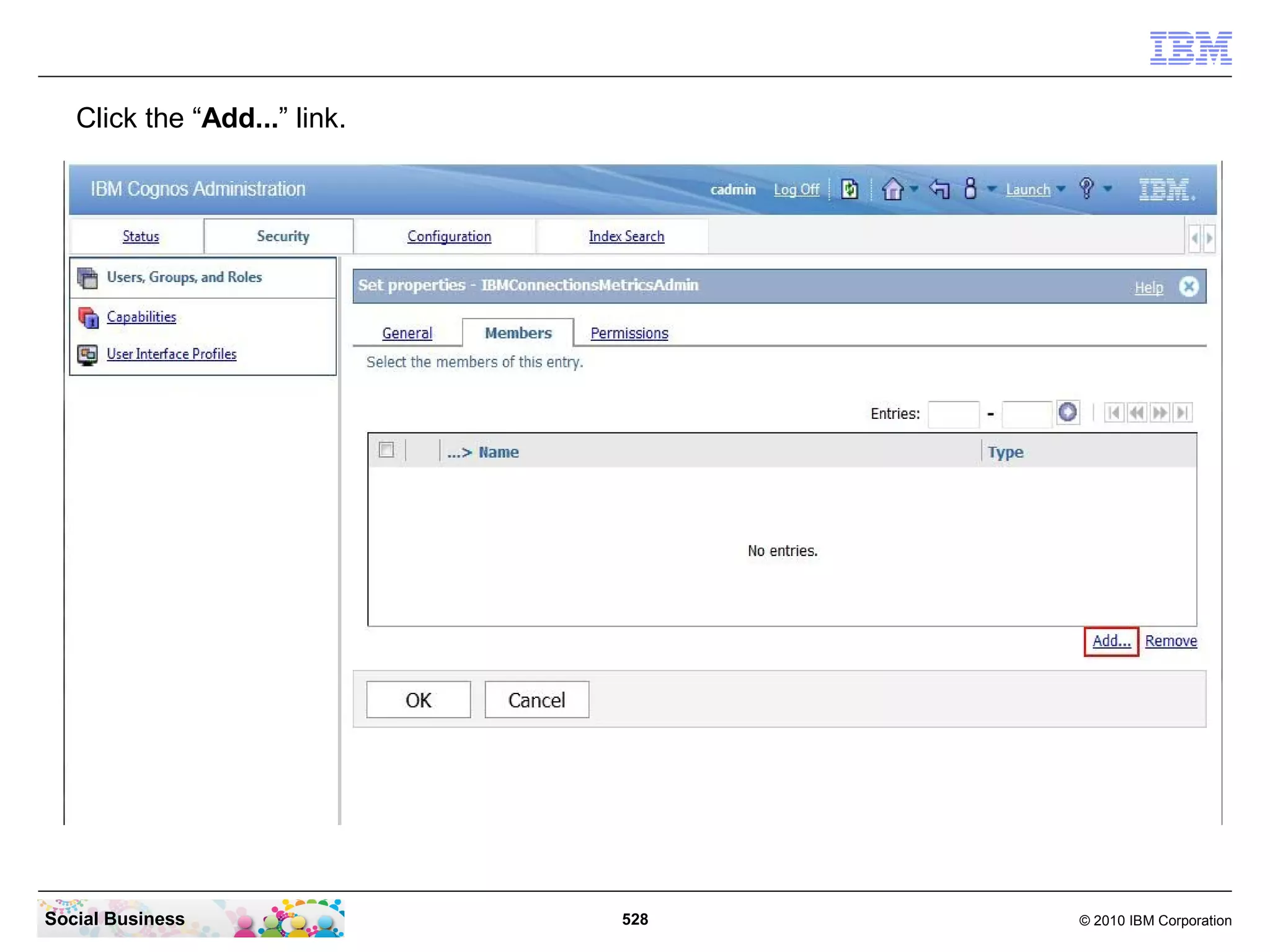Toggle the select-all checkbox in table header
This screenshot has width=1270, height=952.
click(386, 450)
